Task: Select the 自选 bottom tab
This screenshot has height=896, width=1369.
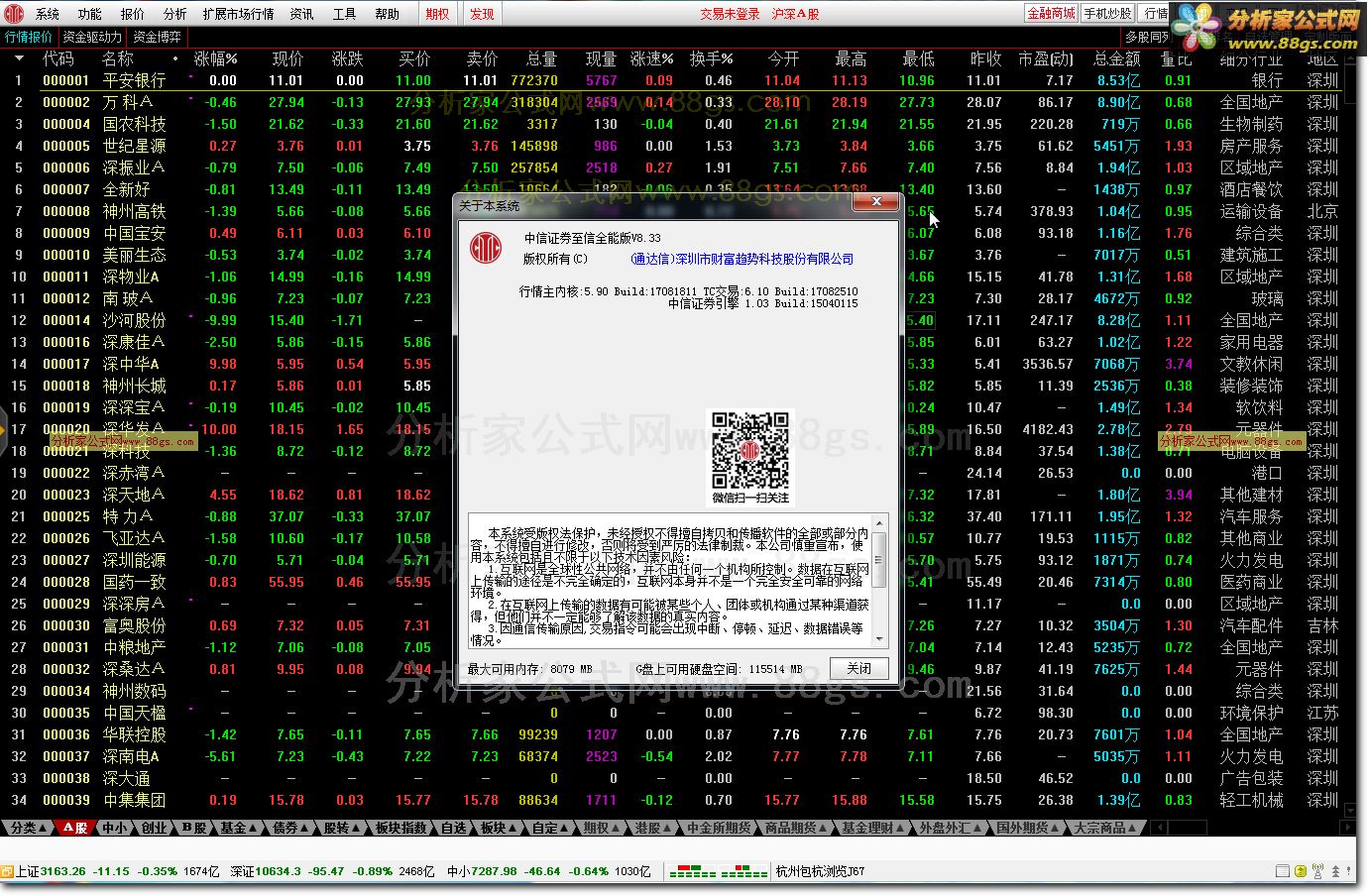Action: (453, 828)
